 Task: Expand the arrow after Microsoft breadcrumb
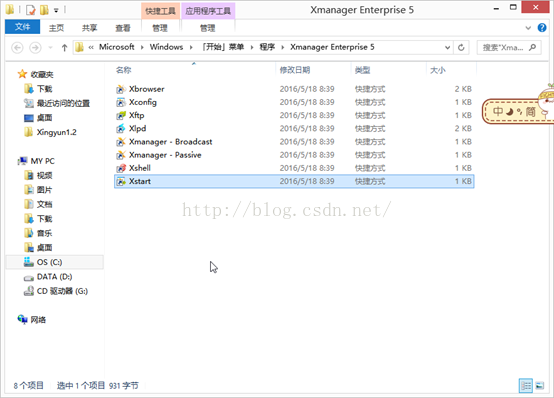coord(142,47)
